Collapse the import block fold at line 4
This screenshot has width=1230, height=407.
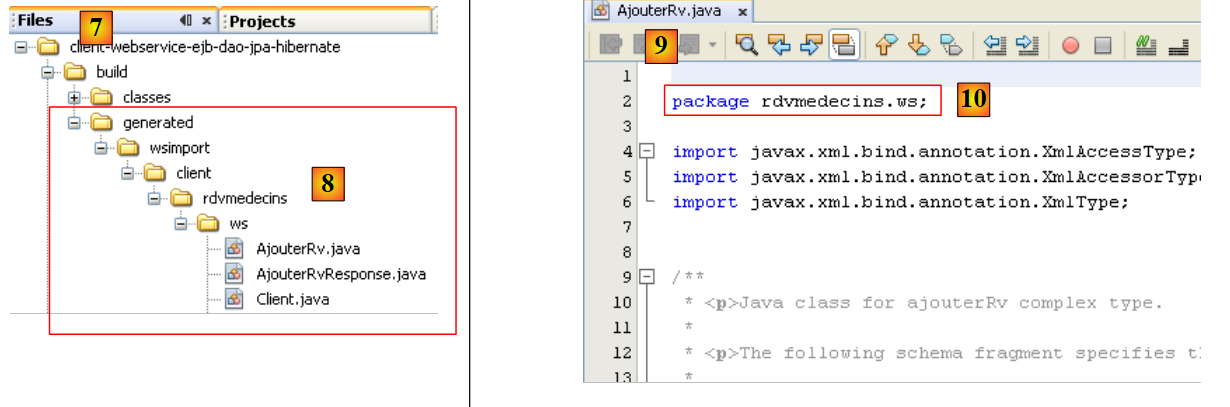(x=647, y=152)
